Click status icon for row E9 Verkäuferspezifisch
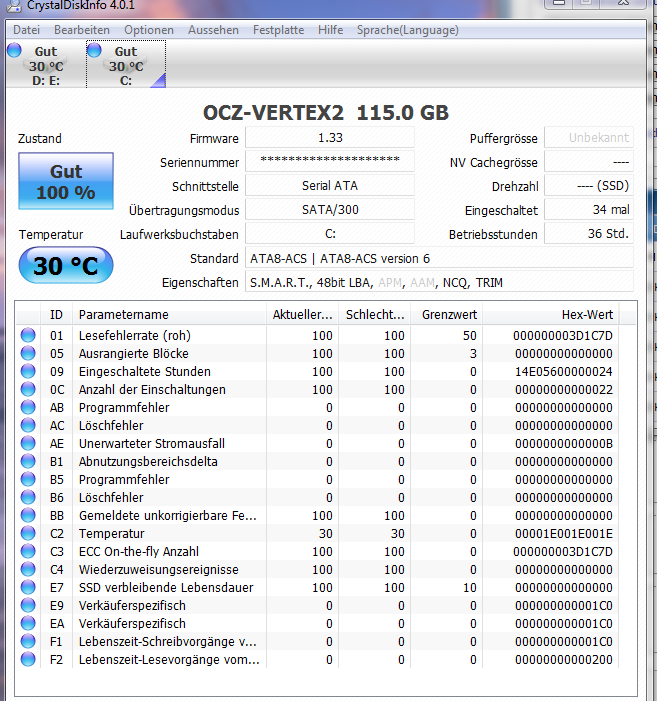 (28, 605)
